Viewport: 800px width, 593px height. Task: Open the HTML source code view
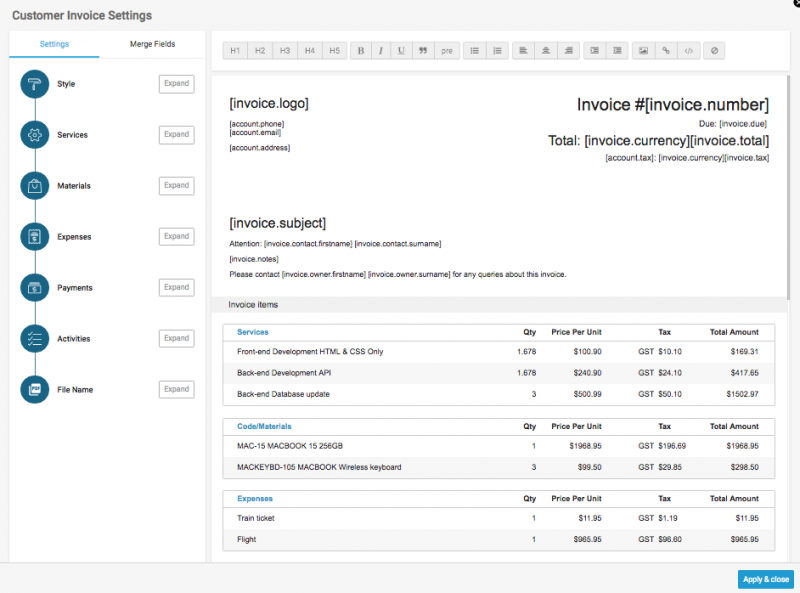[x=688, y=50]
